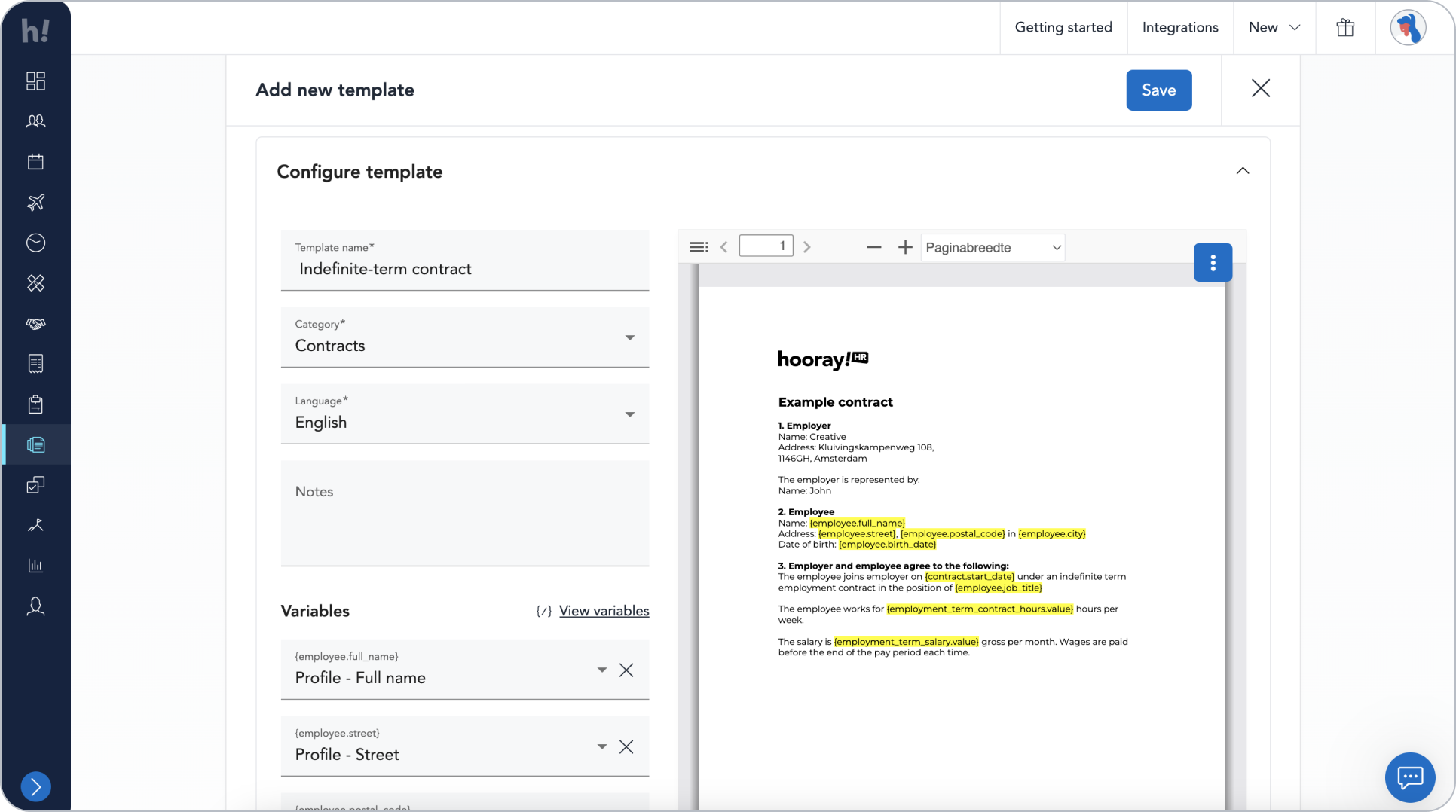Click the Add new template title

click(x=335, y=90)
